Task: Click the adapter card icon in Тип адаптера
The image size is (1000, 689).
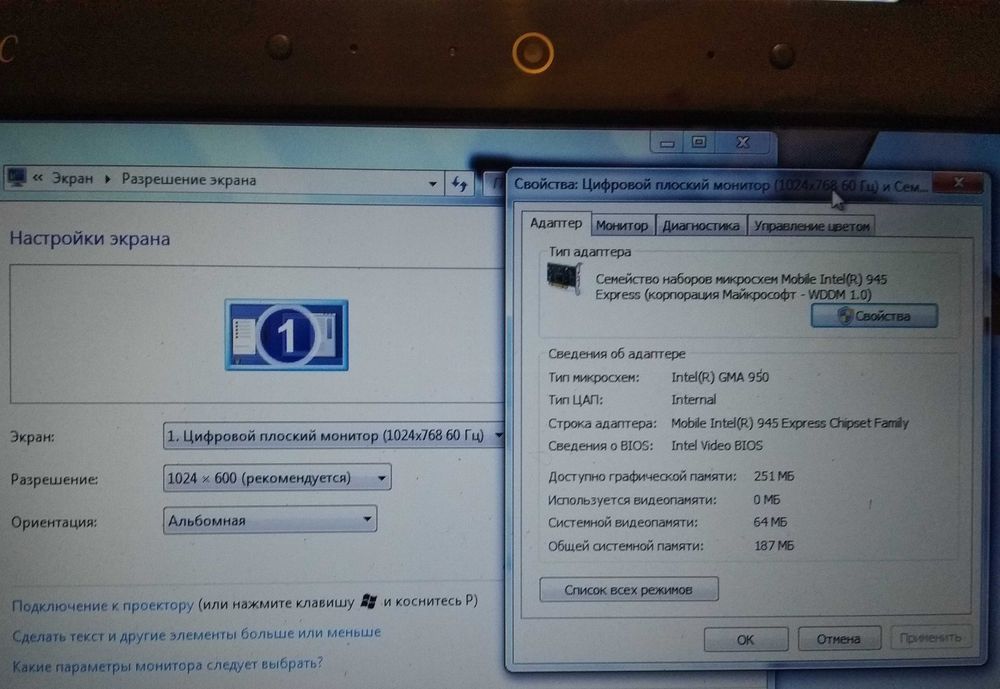Action: [x=564, y=279]
